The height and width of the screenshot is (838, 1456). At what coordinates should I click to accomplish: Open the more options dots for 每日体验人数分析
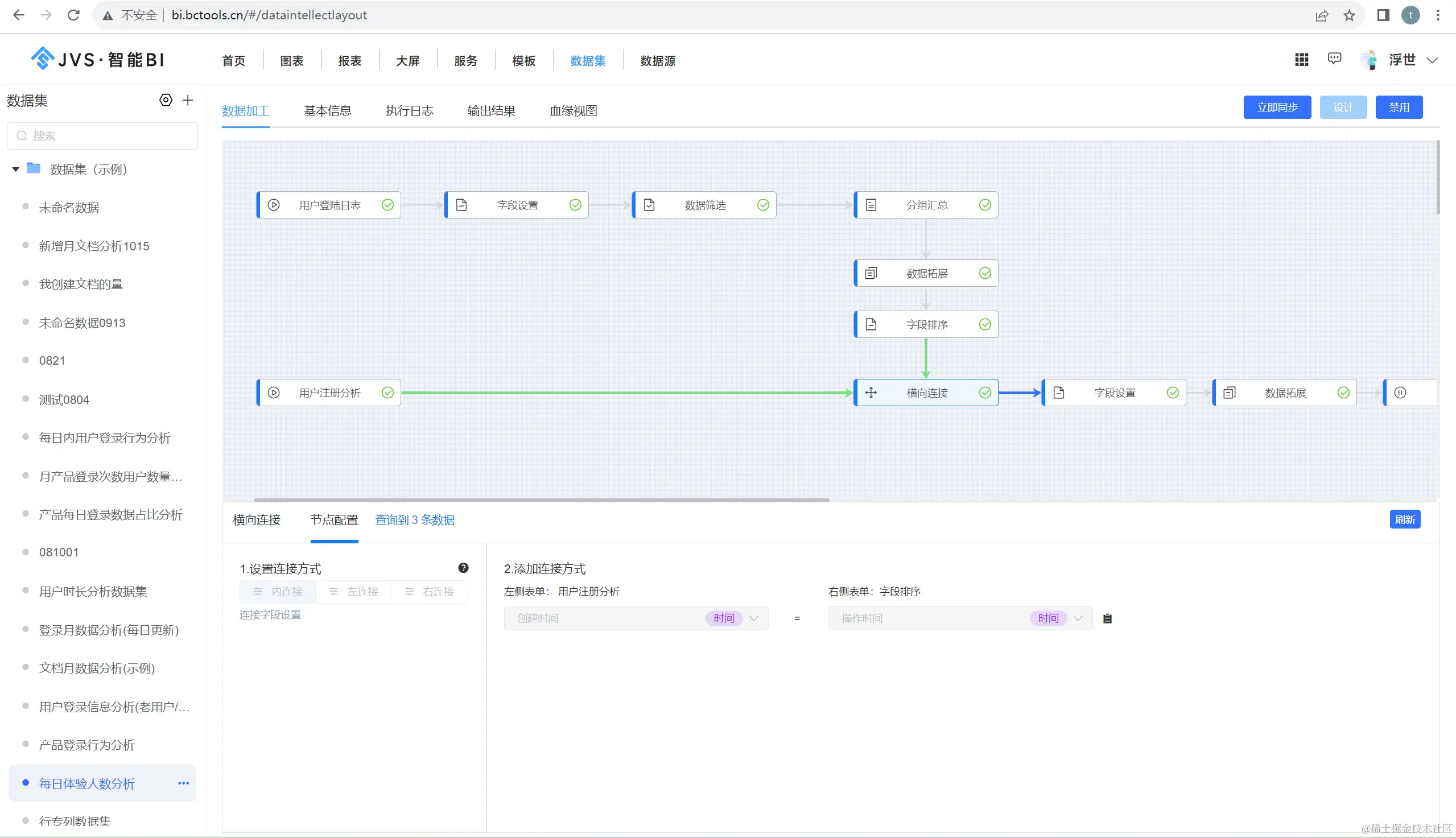(x=184, y=783)
